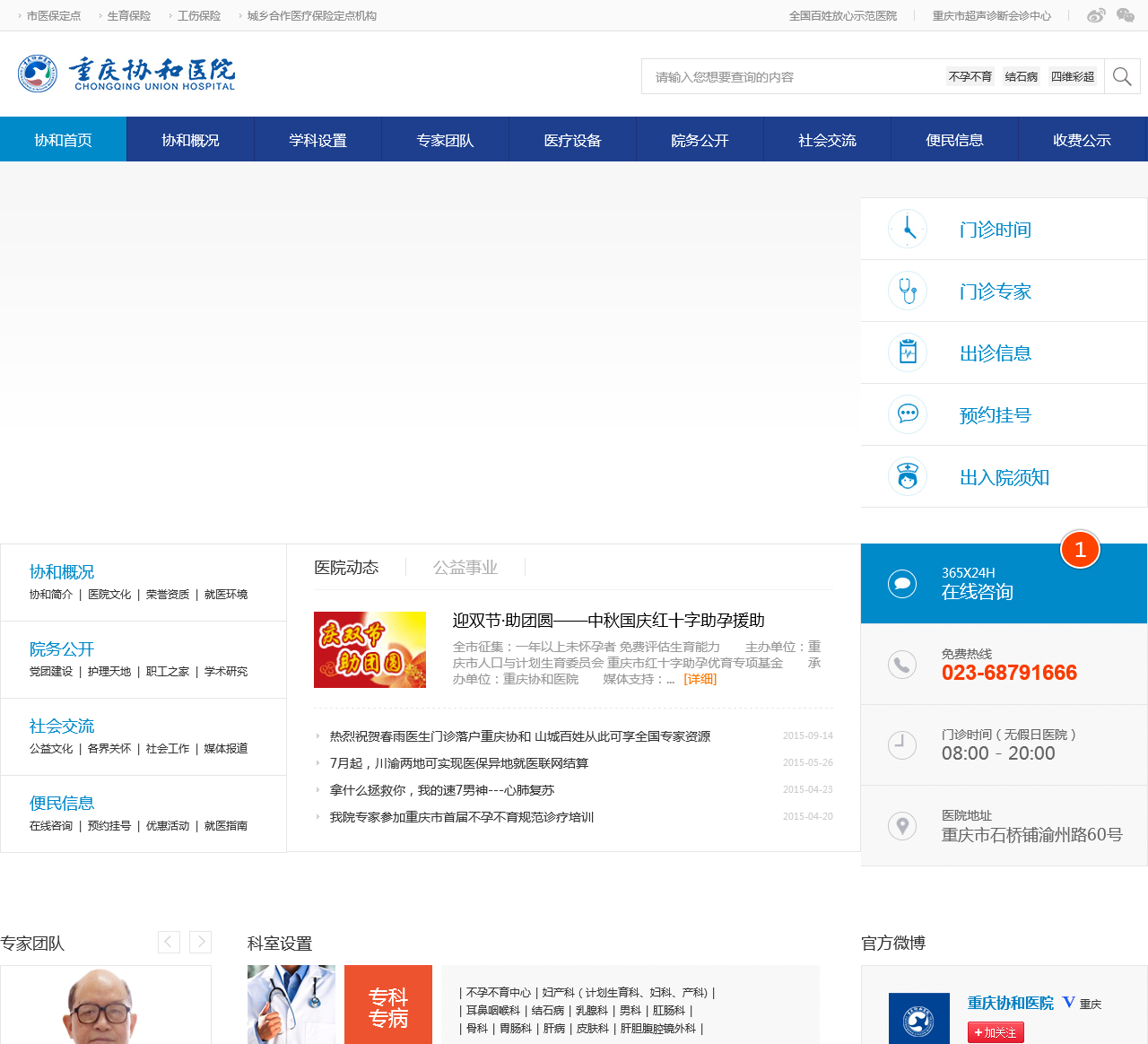
Task: Open the 学科设置 navigation item
Action: pyautogui.click(x=317, y=140)
